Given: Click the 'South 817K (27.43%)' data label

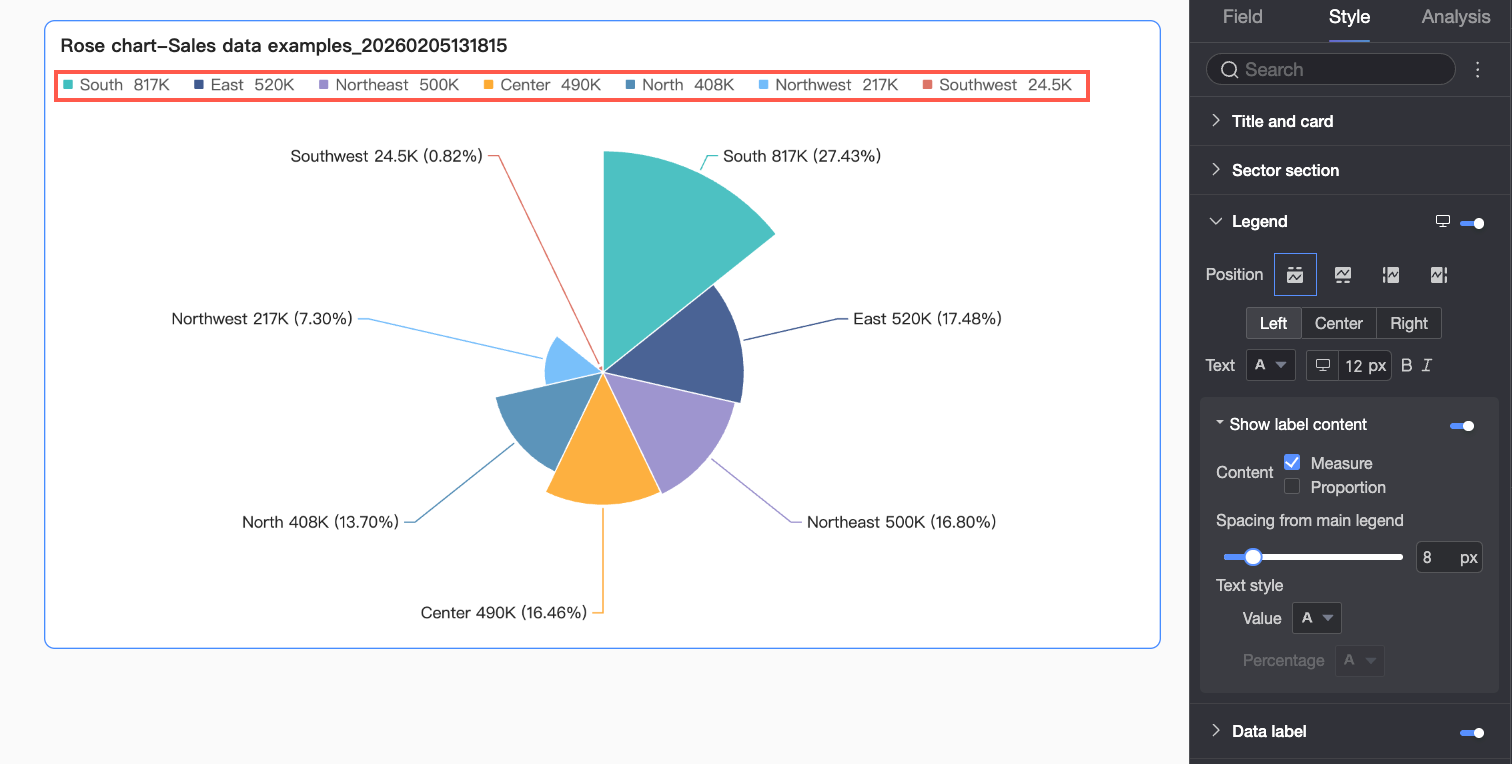Looking at the screenshot, I should coord(802,156).
